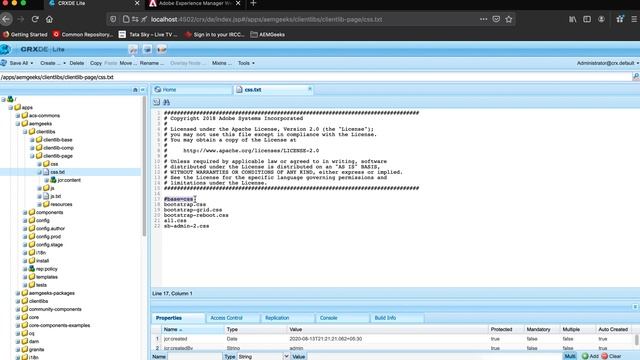Open browser library icon
The image size is (640, 360).
click(x=573, y=19)
